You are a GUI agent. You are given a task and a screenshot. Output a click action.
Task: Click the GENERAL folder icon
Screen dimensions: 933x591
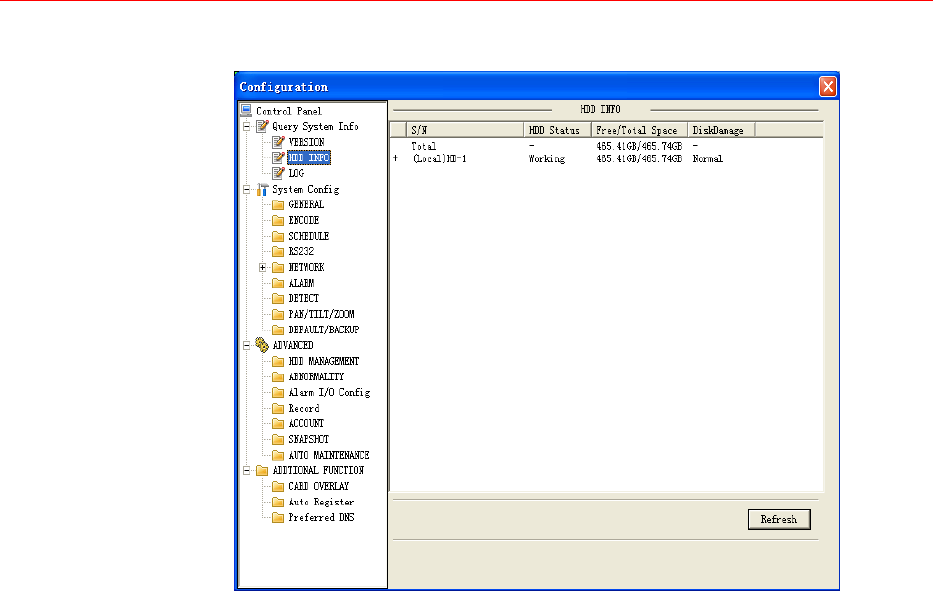pos(278,205)
